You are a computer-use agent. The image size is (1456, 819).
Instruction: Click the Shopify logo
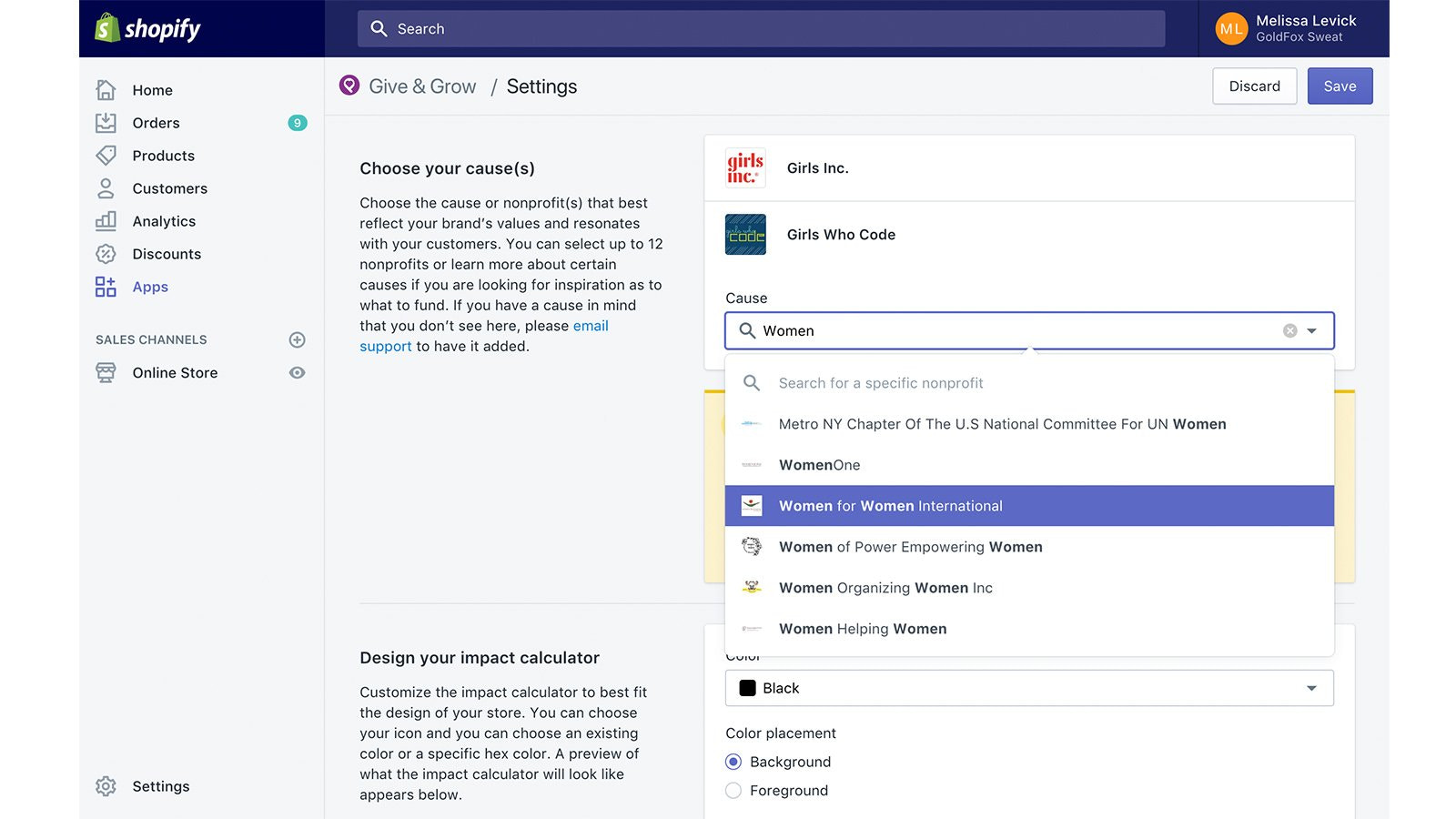click(x=147, y=28)
